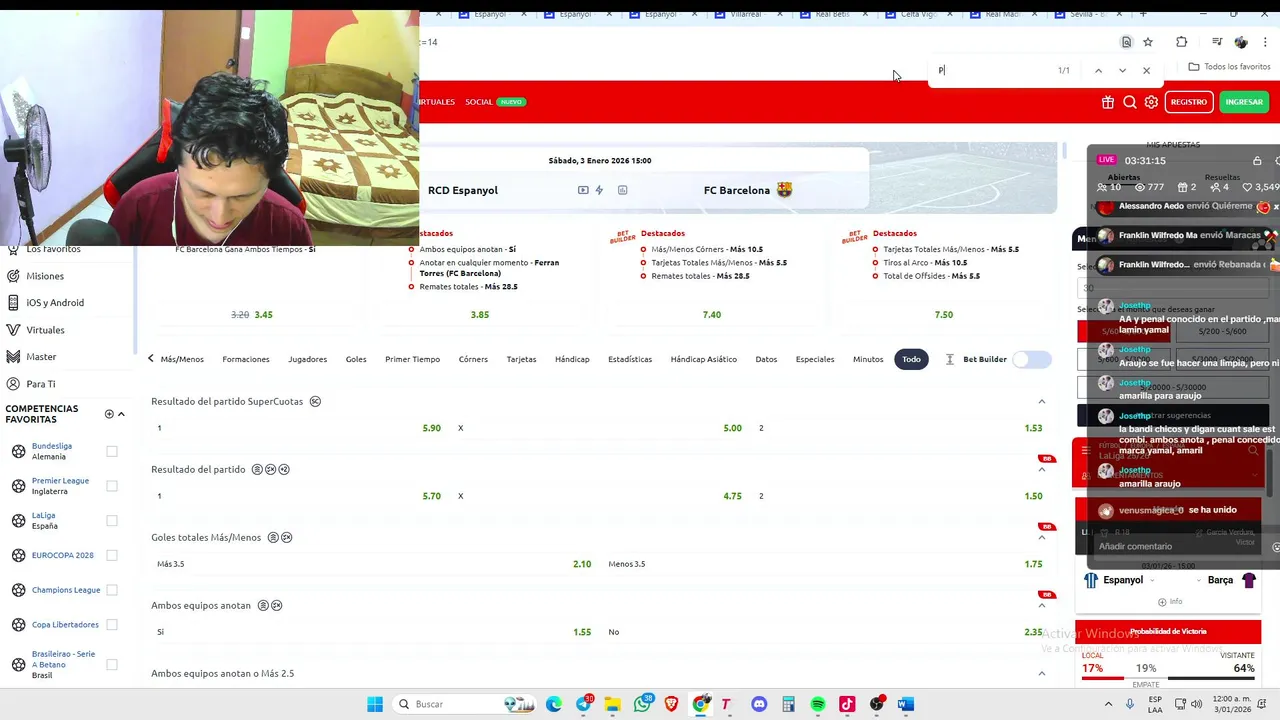Select the Todo market tab
Image resolution: width=1280 pixels, height=720 pixels.
click(911, 359)
